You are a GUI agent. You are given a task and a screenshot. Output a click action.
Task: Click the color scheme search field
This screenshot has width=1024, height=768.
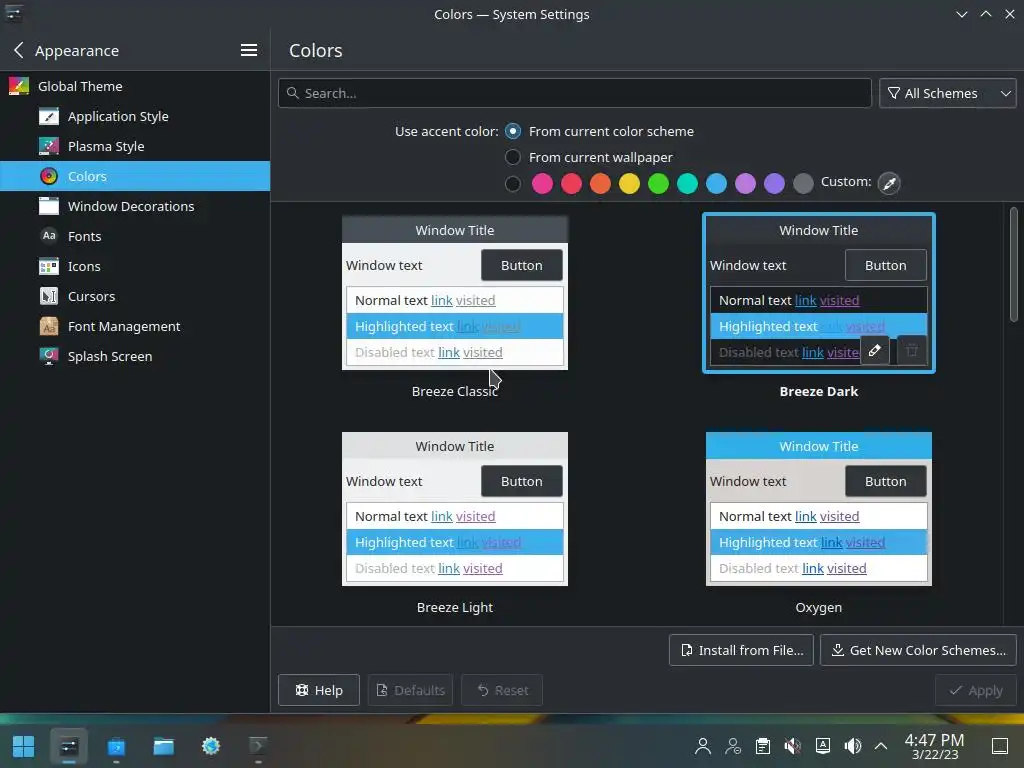coord(575,93)
